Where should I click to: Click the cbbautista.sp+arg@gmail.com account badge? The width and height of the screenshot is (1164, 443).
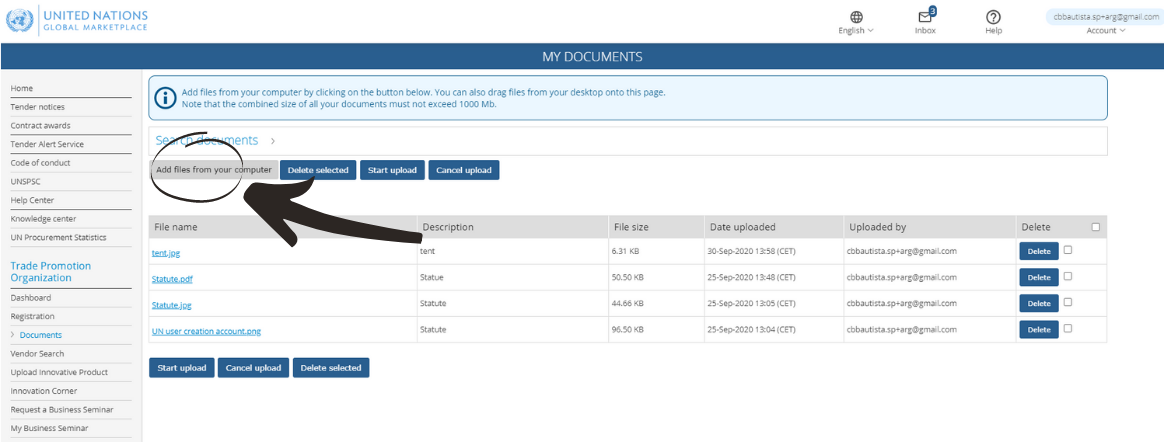click(1106, 16)
